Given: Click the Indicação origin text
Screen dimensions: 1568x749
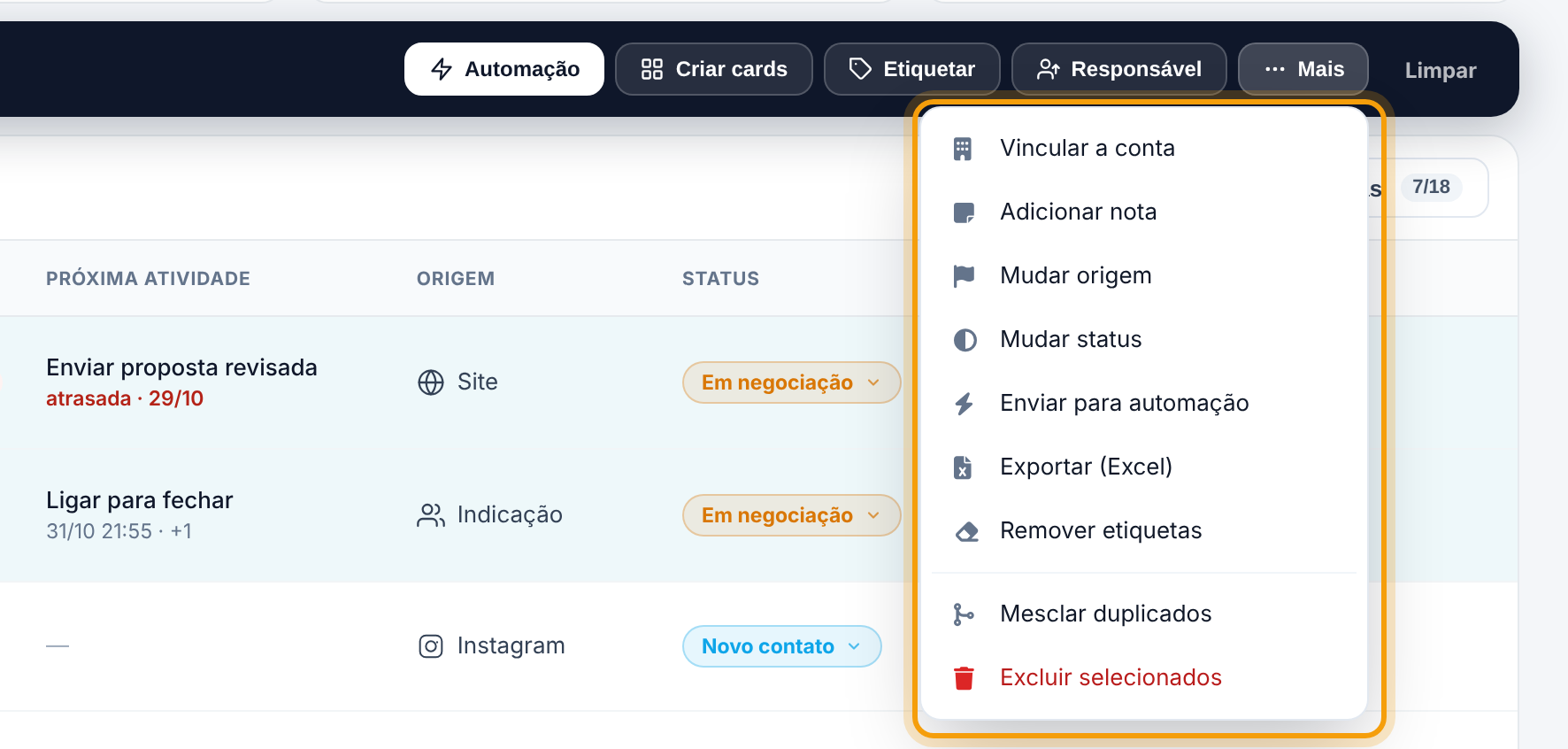Looking at the screenshot, I should tap(510, 515).
